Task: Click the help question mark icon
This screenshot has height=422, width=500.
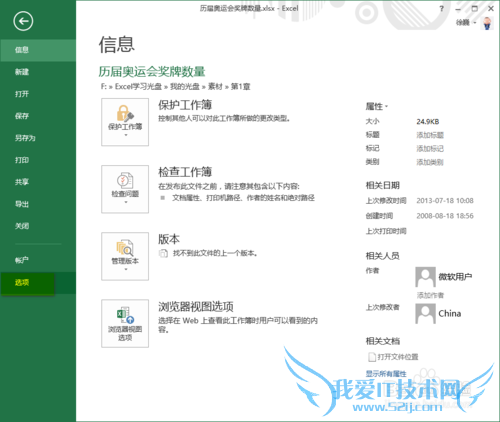Action: (442, 9)
